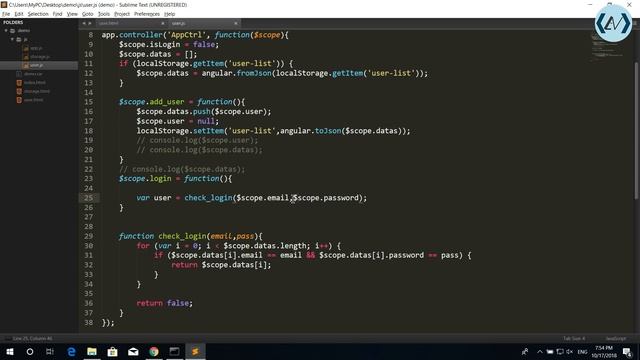
Task: Click the muted volume tray icon
Action: tap(570, 351)
